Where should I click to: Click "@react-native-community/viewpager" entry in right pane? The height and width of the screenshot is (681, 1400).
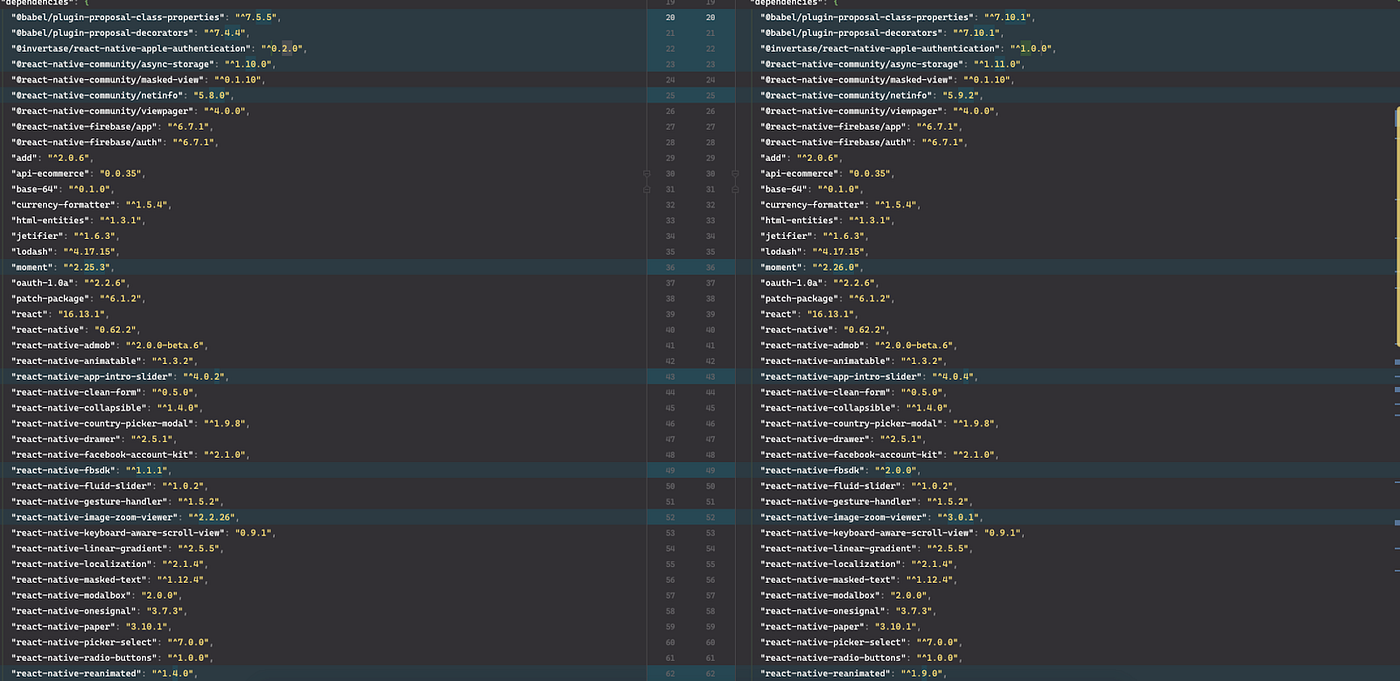(x=881, y=111)
